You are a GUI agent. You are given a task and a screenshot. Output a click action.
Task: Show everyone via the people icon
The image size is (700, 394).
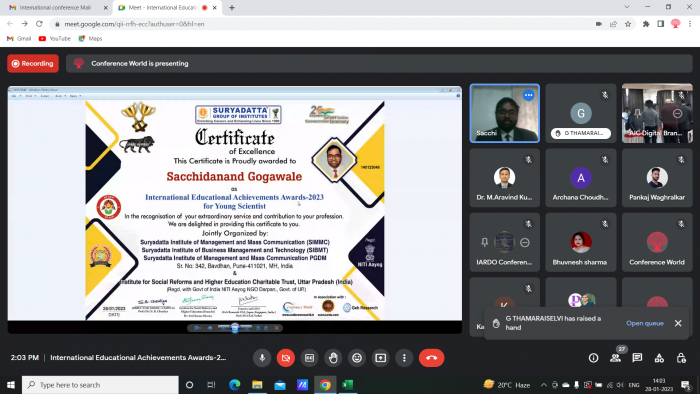point(616,358)
